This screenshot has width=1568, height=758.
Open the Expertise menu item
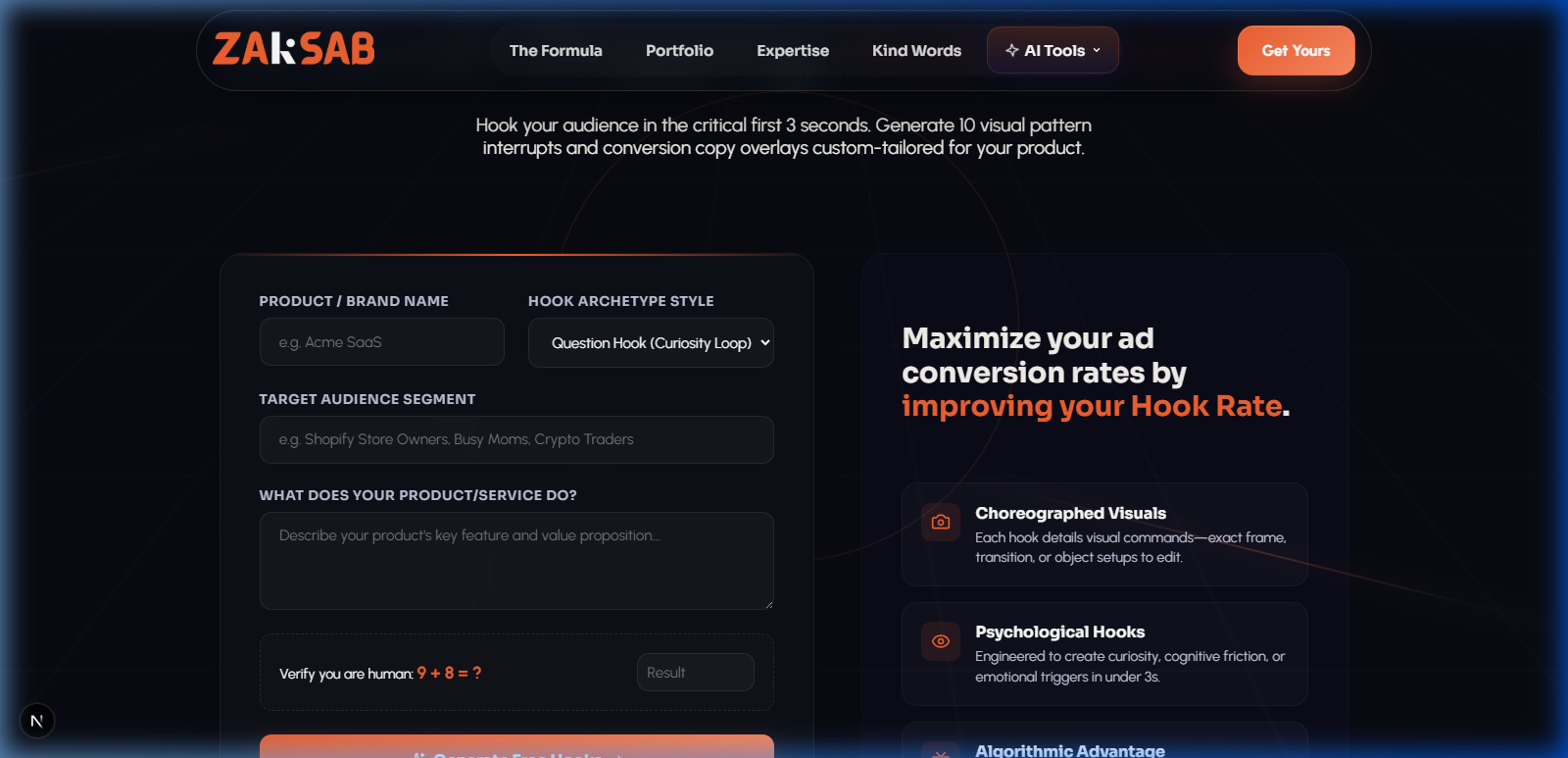click(x=793, y=50)
